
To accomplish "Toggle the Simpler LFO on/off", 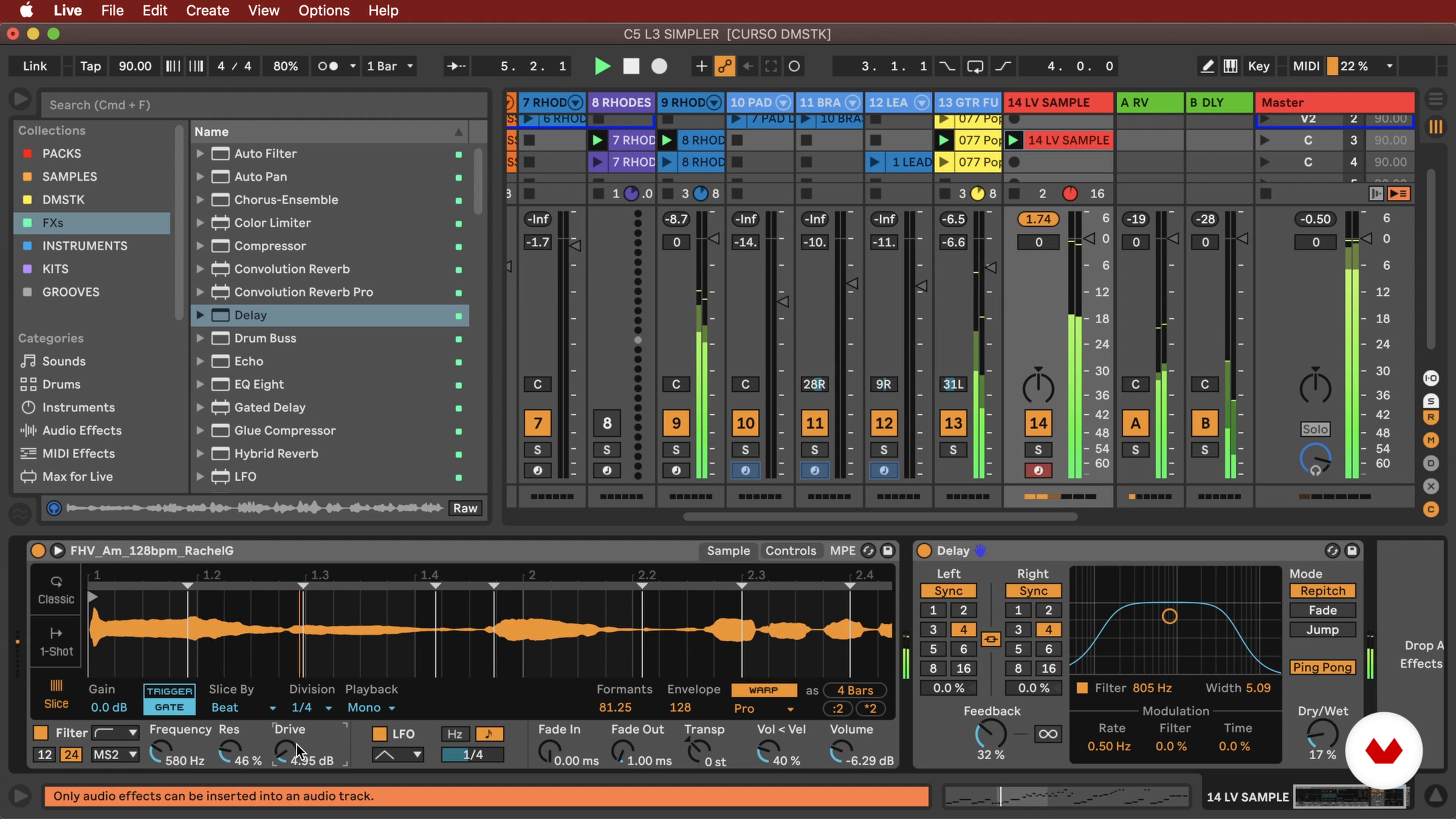I will point(379,734).
